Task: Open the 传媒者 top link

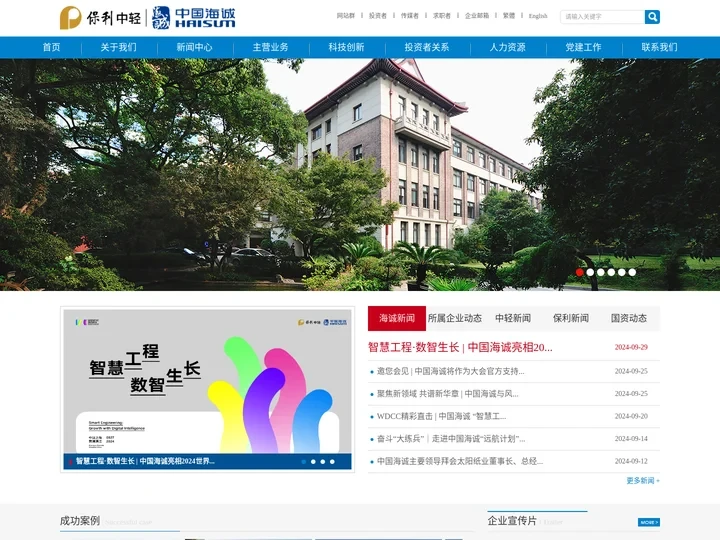Action: (410, 16)
